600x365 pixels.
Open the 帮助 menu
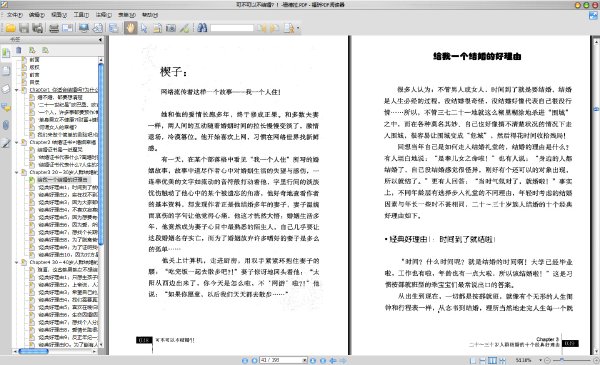(x=150, y=15)
